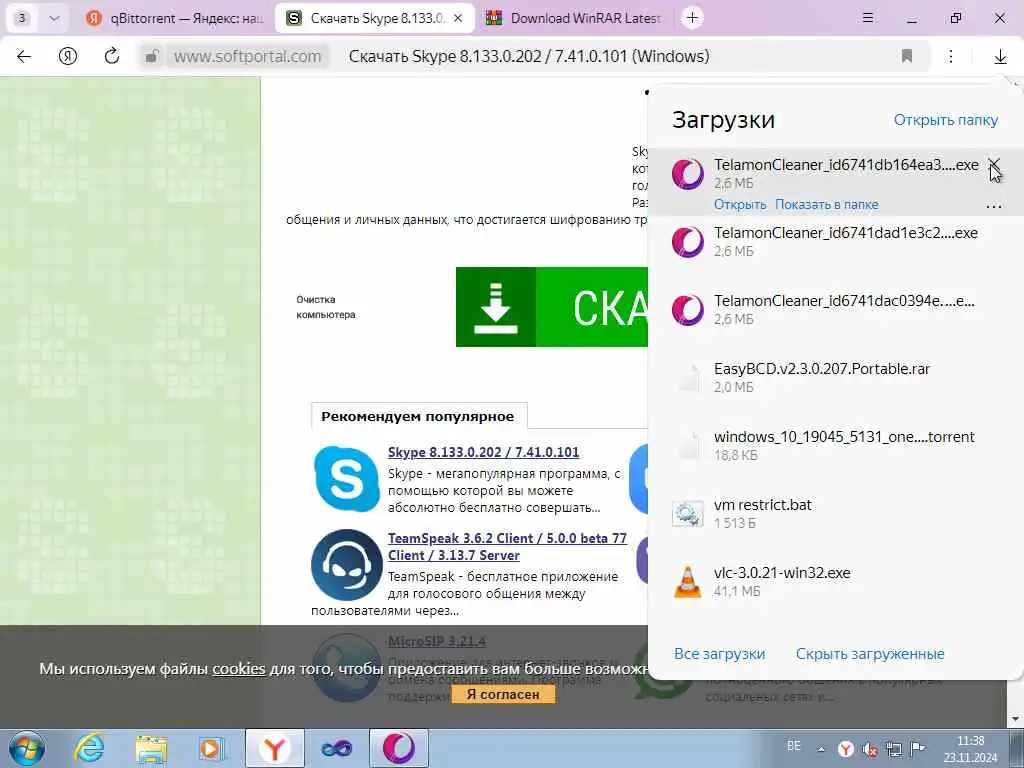
Task: Close the Skype download tab
Action: point(458,18)
